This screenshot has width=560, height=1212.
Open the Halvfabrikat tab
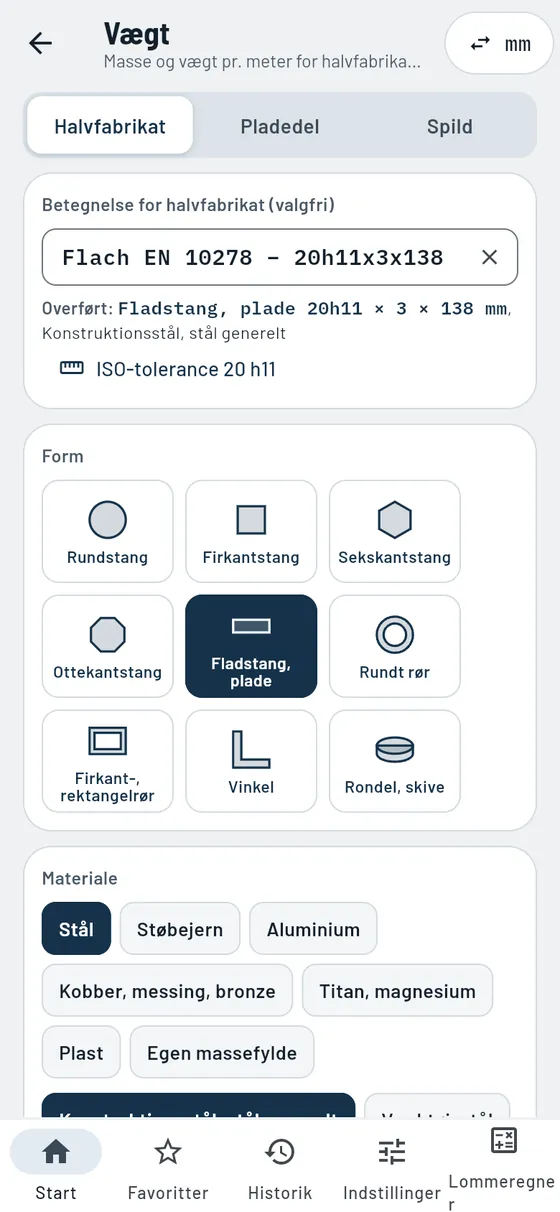110,126
